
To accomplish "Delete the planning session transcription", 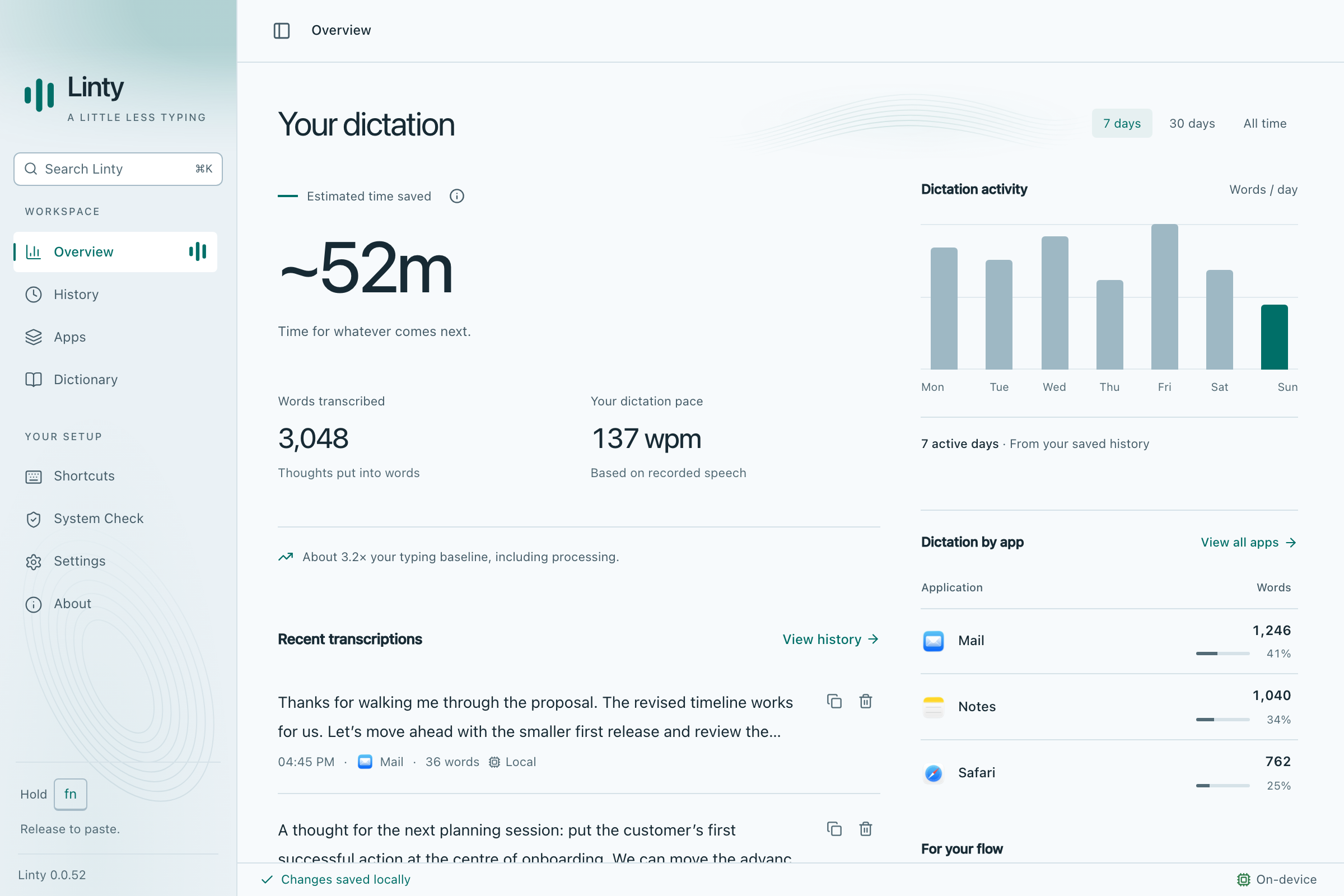I will pos(866,829).
